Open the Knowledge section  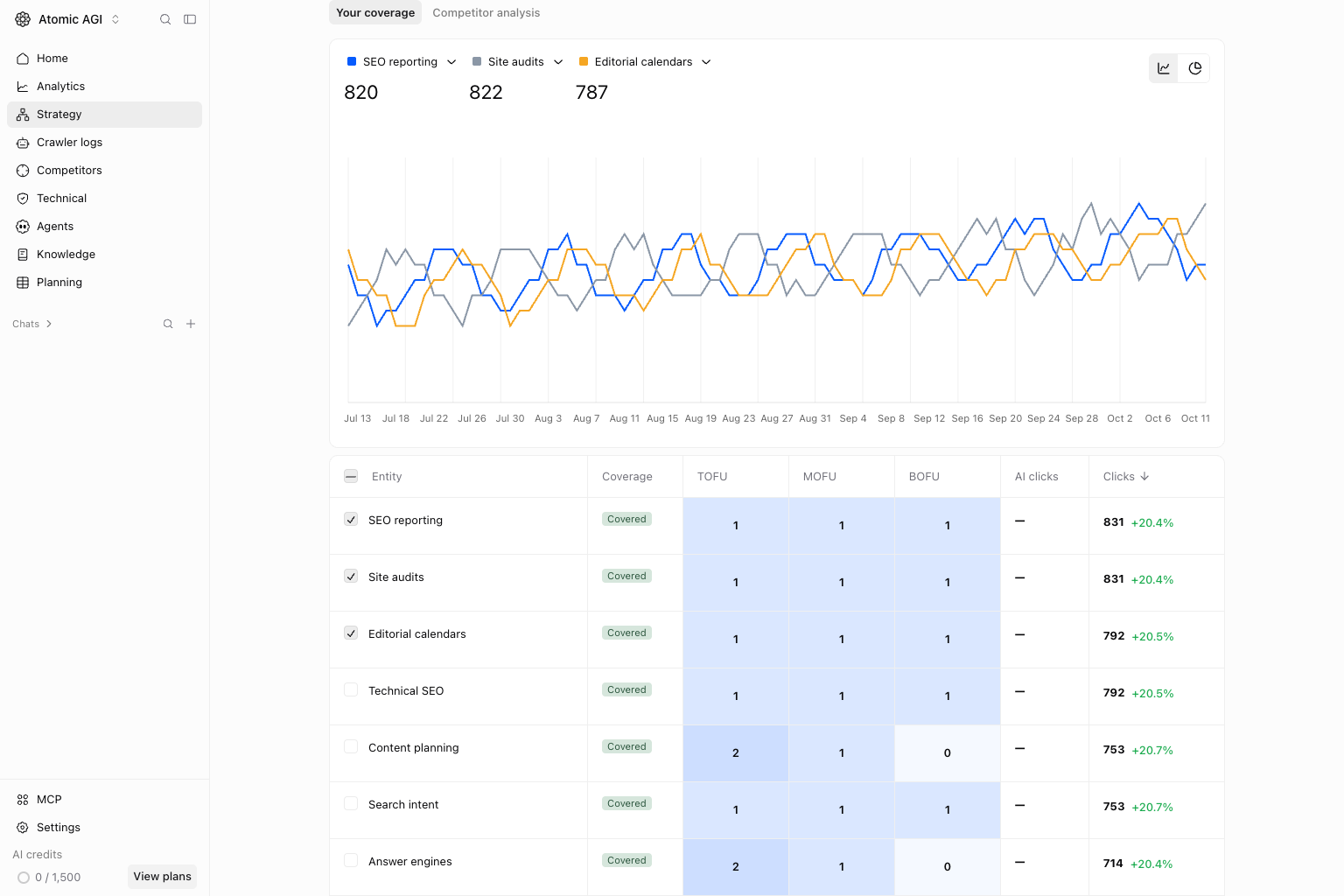(104, 255)
